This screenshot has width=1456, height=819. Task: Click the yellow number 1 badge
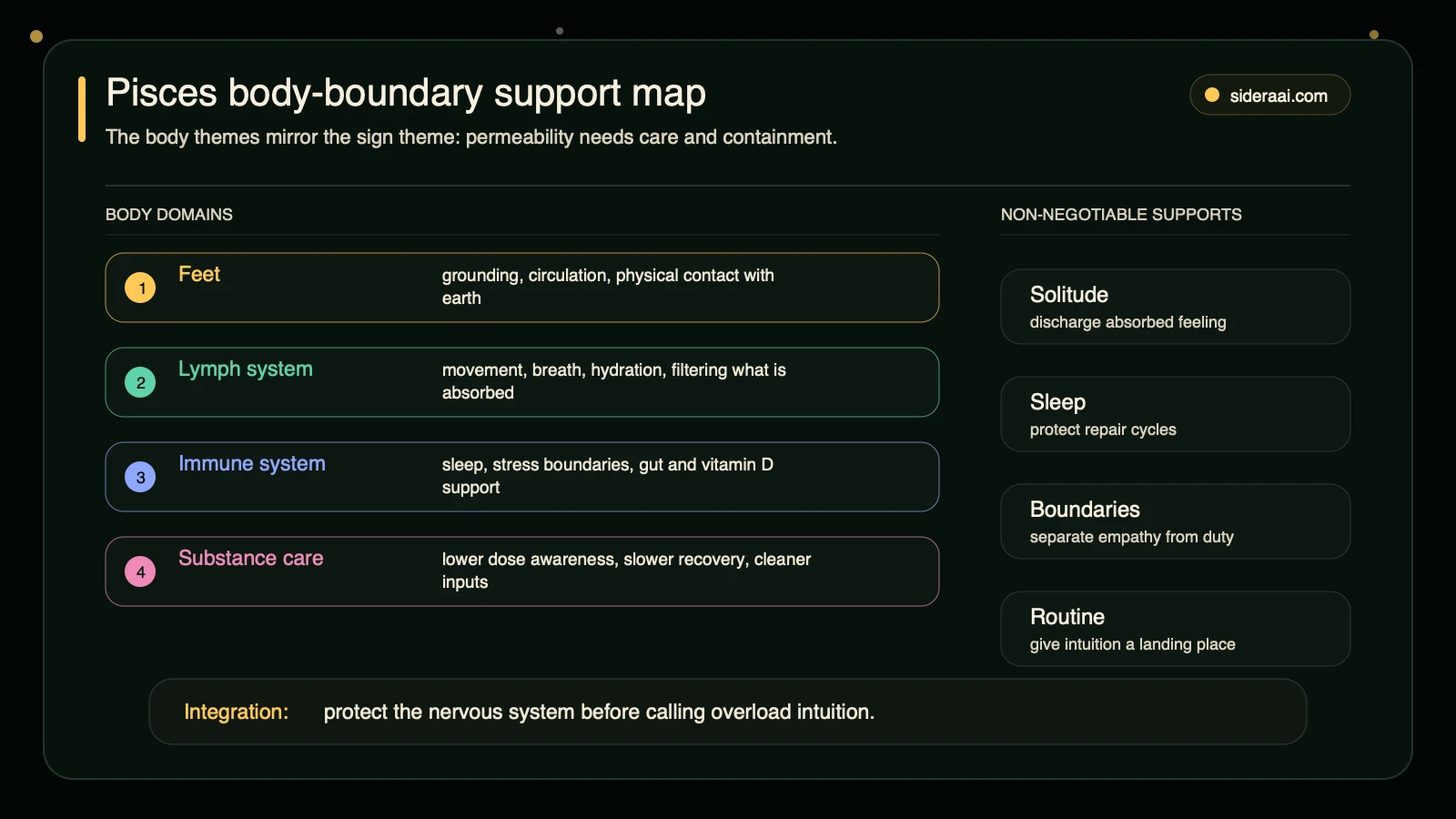(140, 288)
